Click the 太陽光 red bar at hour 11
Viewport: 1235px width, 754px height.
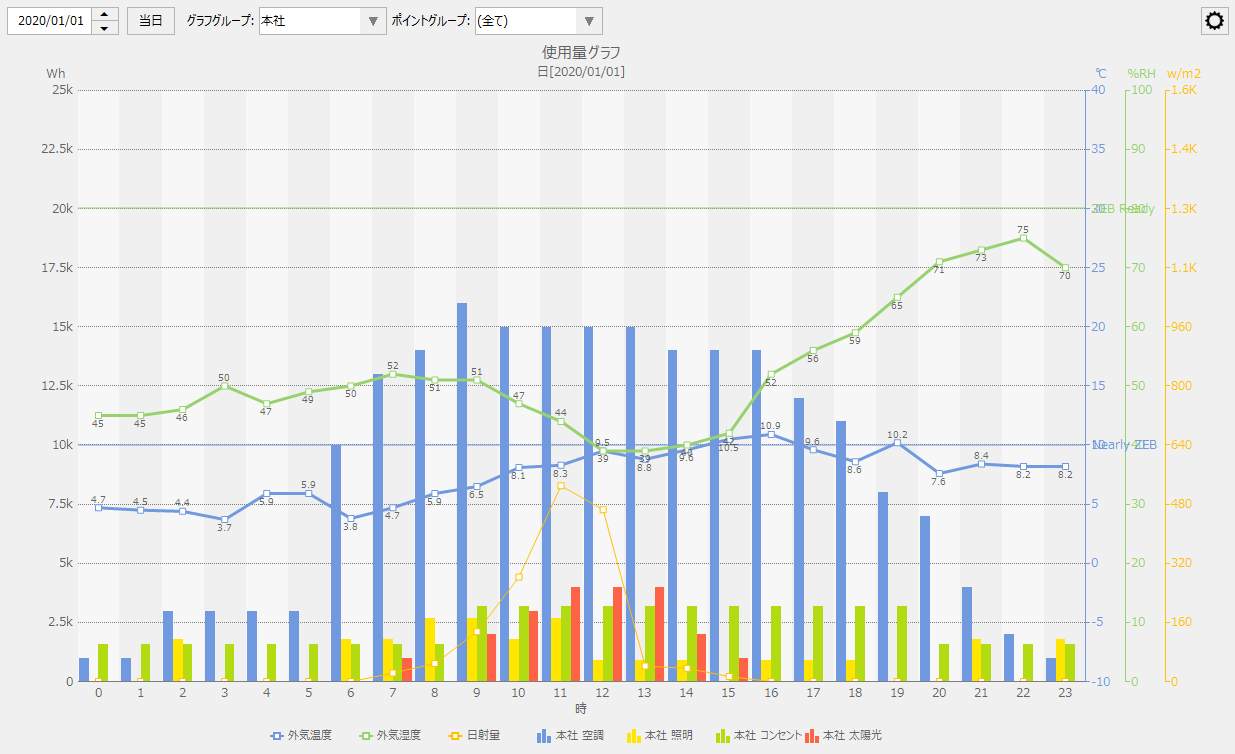pyautogui.click(x=575, y=634)
